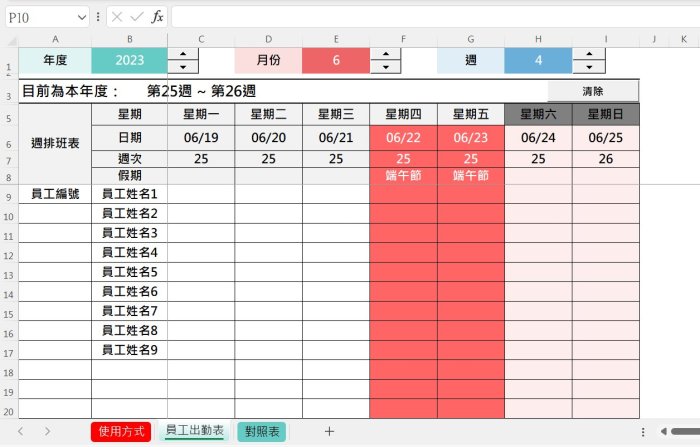Image resolution: width=700 pixels, height=447 pixels.
Task: Click inside the formula bar input field
Action: [x=430, y=17]
